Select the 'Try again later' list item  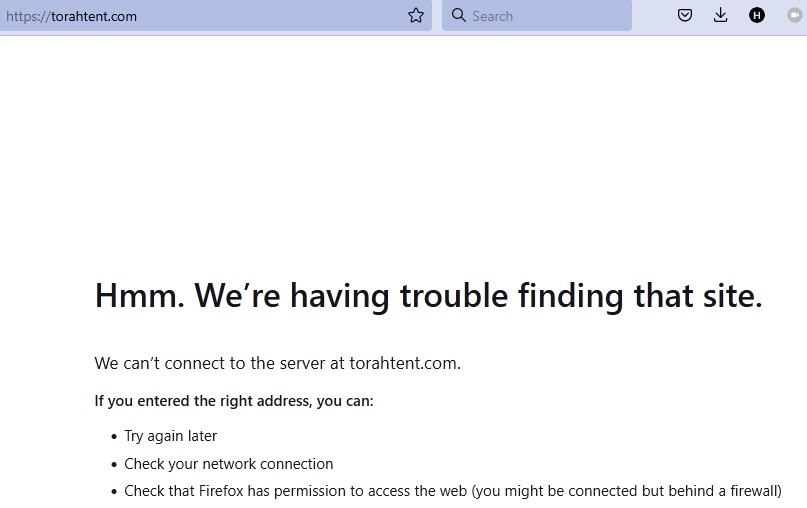point(170,436)
